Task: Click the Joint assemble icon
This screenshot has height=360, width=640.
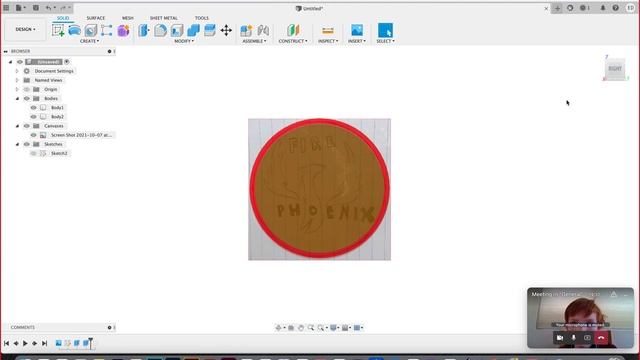Action: pyautogui.click(x=263, y=30)
